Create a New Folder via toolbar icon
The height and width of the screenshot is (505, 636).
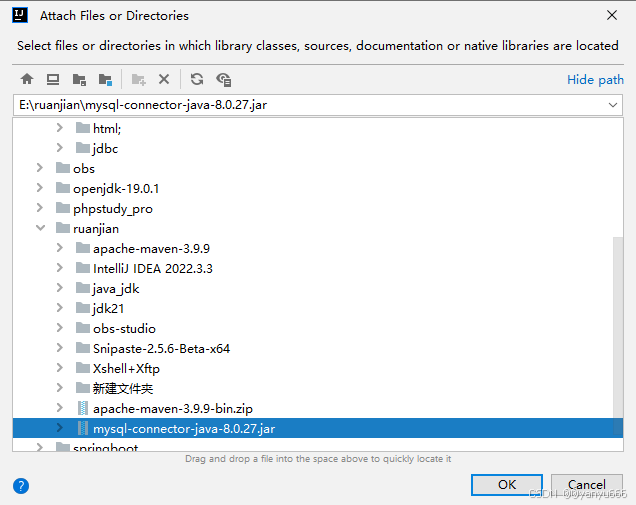click(138, 80)
